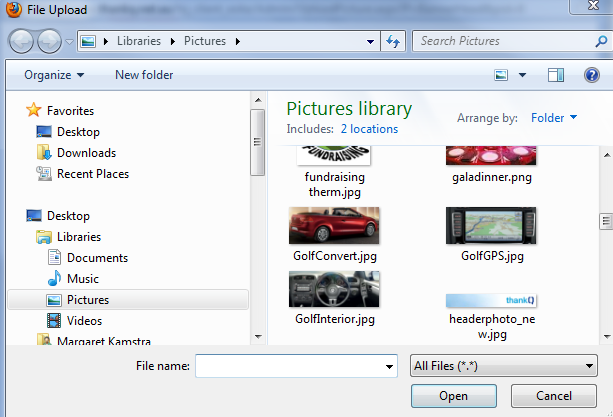Open the Downloads folder in Favorites

[85, 153]
